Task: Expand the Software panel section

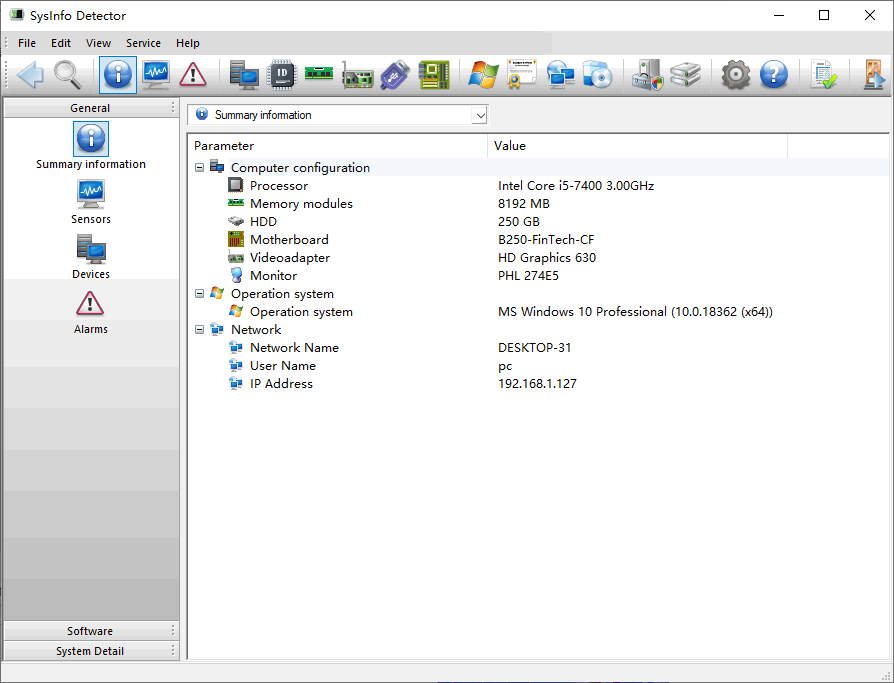Action: pyautogui.click(x=90, y=631)
